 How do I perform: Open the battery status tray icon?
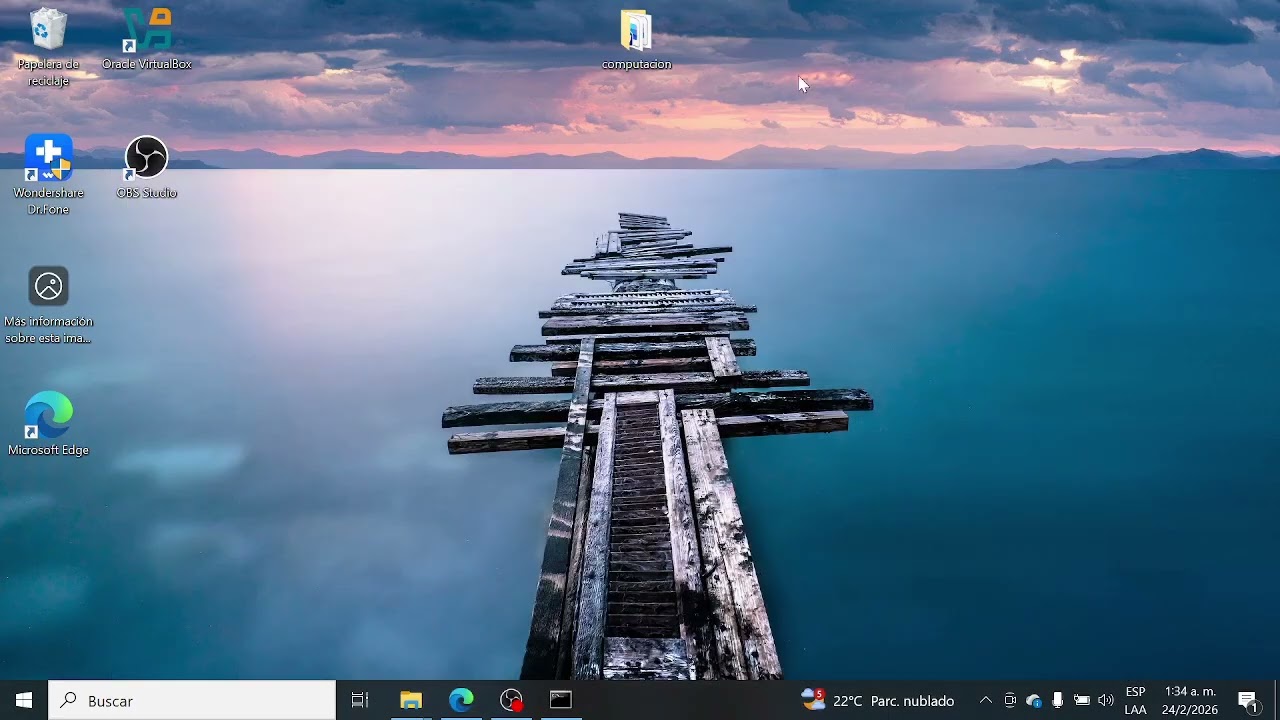(1082, 700)
